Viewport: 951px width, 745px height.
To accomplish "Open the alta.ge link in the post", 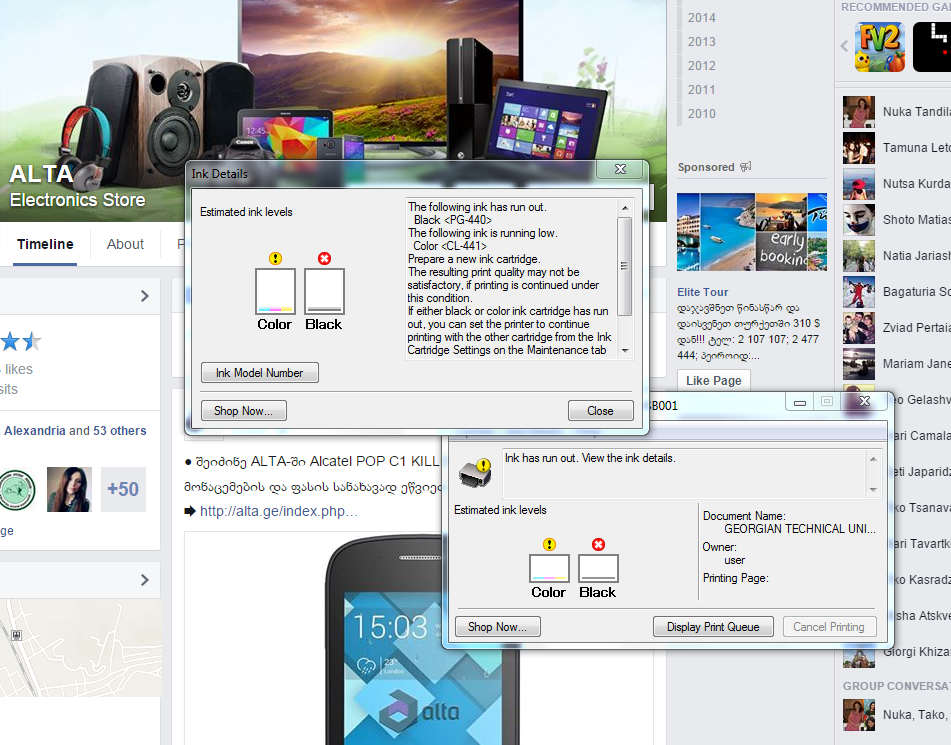I will [278, 511].
